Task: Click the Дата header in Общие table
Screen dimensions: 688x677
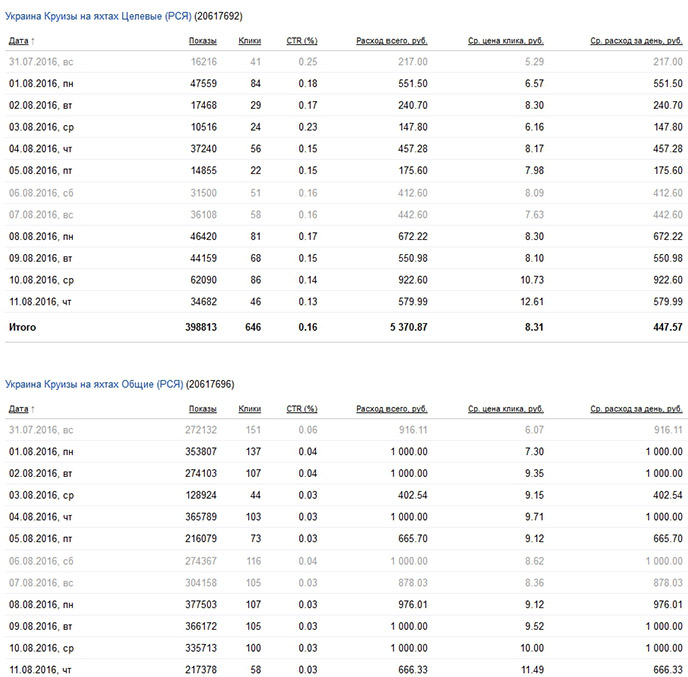Action: (18, 409)
